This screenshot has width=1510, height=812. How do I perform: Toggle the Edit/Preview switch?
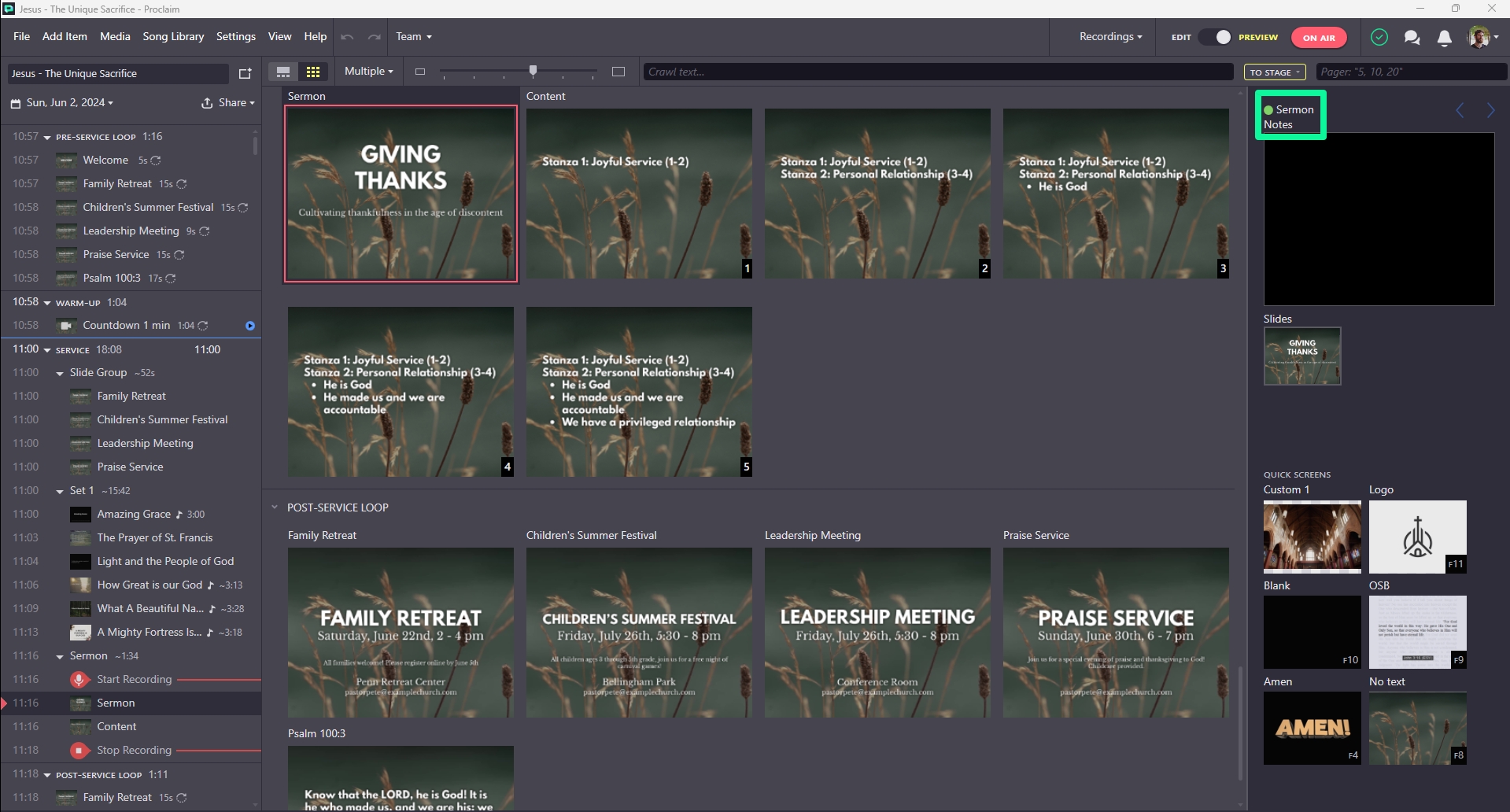1216,37
